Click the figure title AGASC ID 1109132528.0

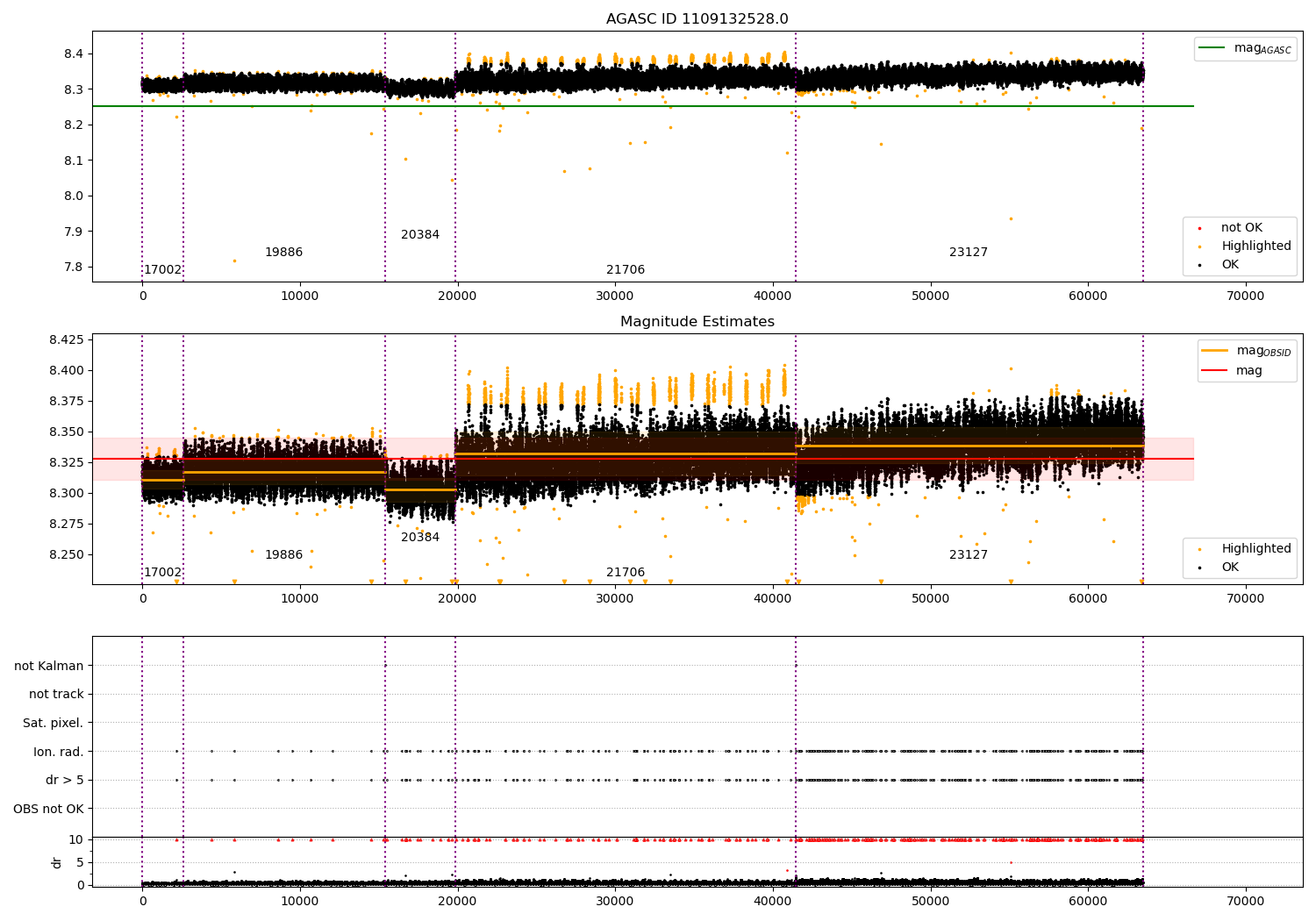[x=697, y=19]
